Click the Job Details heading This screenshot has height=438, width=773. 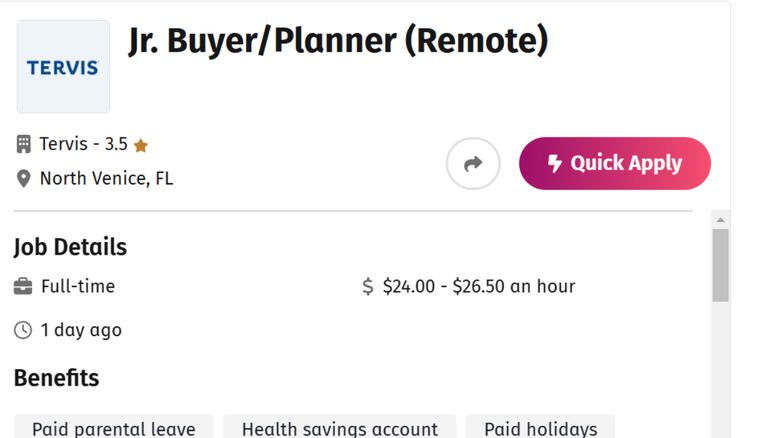[x=70, y=247]
